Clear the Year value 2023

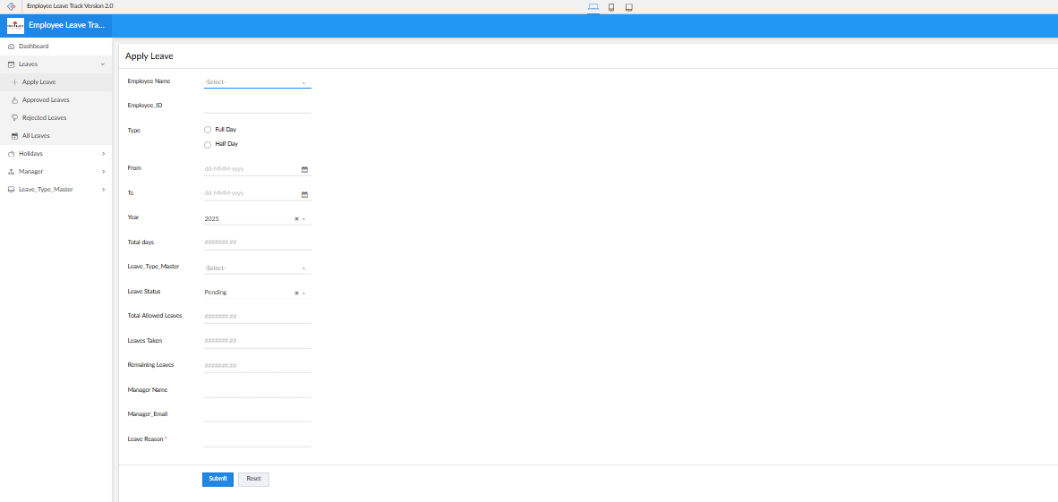[296, 218]
